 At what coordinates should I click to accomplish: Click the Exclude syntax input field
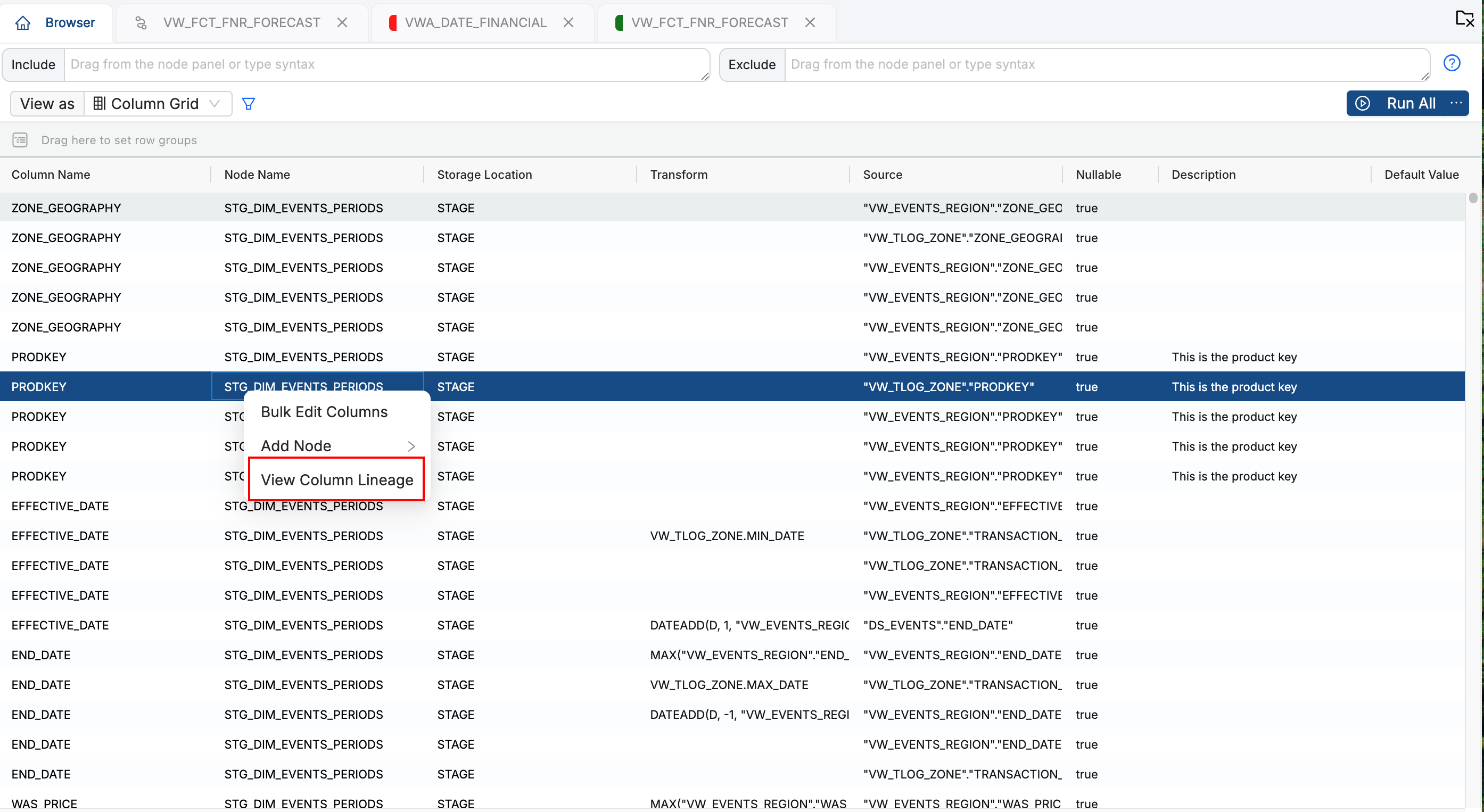(1106, 64)
